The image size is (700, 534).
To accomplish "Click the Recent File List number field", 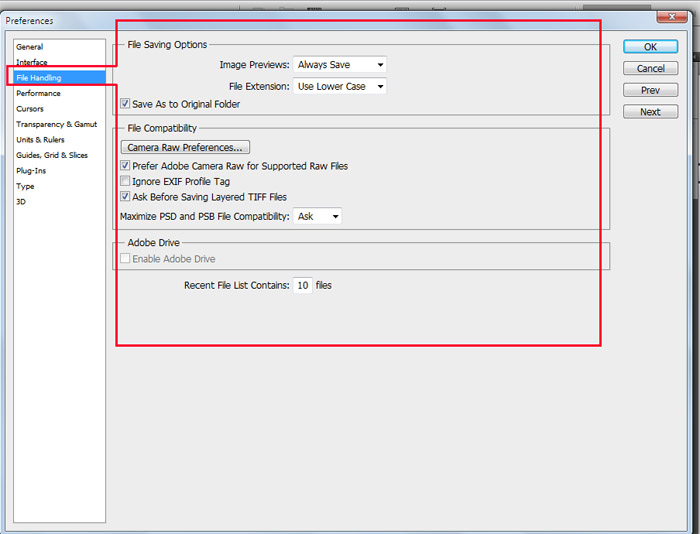I will click(302, 286).
